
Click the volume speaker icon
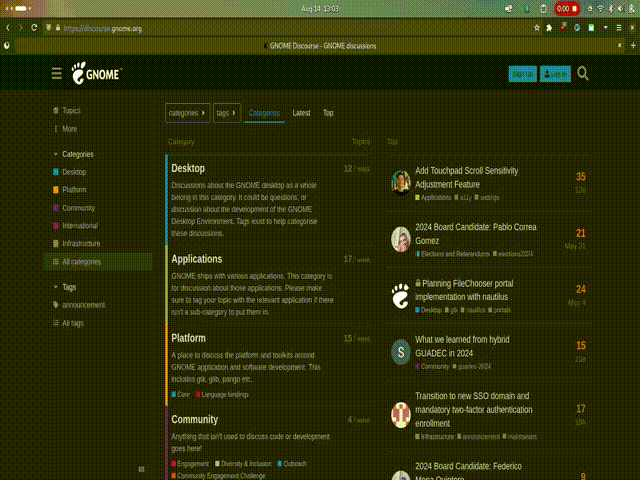point(621,9)
